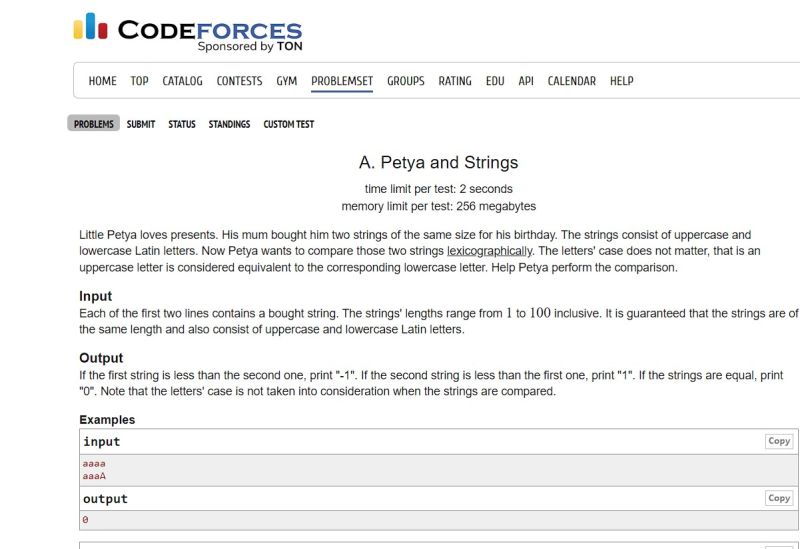
Task: Open the CUSTOM TEST tab
Action: tap(289, 124)
